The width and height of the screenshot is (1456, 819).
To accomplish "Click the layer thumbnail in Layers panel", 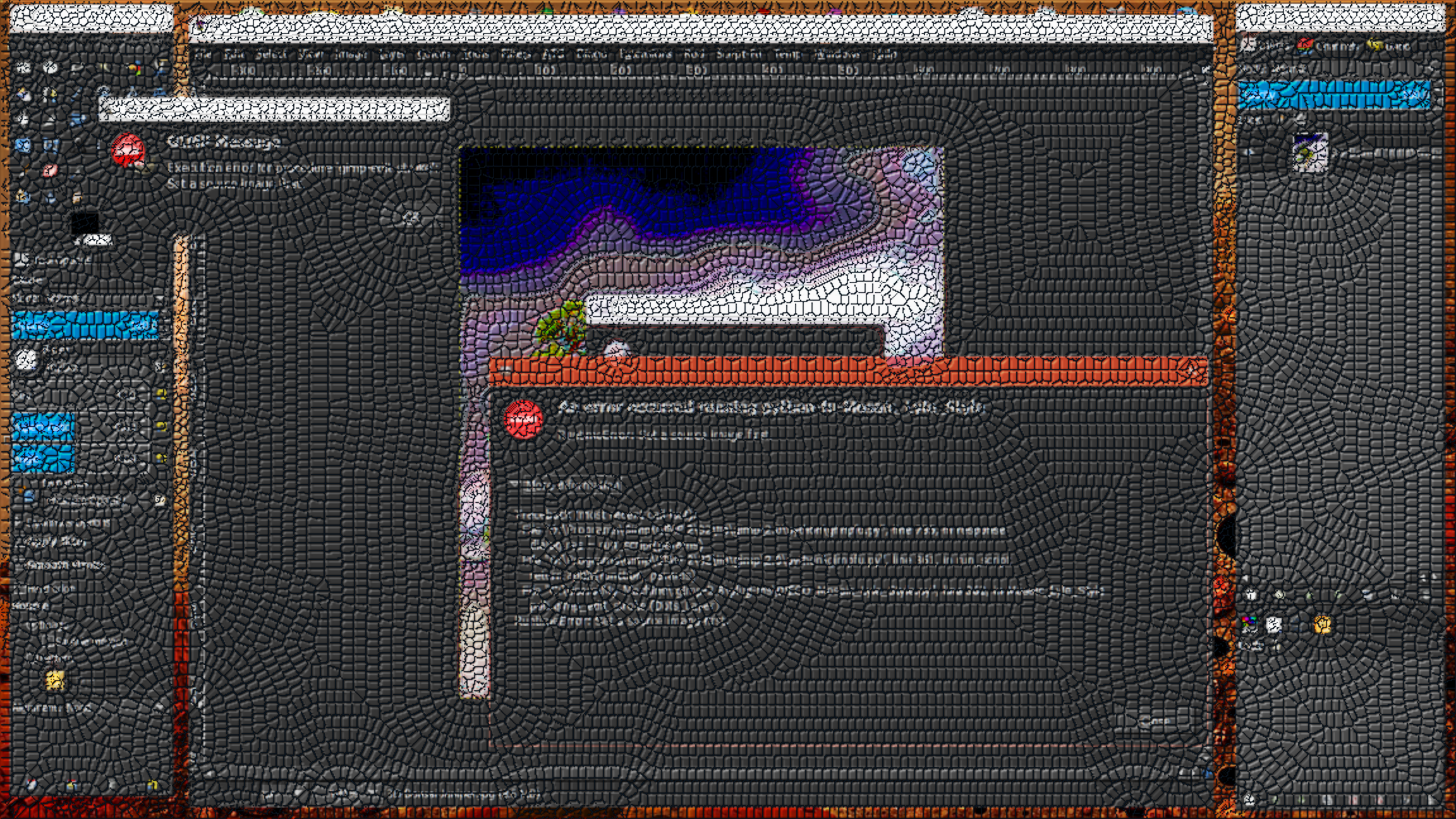I will point(1311,152).
